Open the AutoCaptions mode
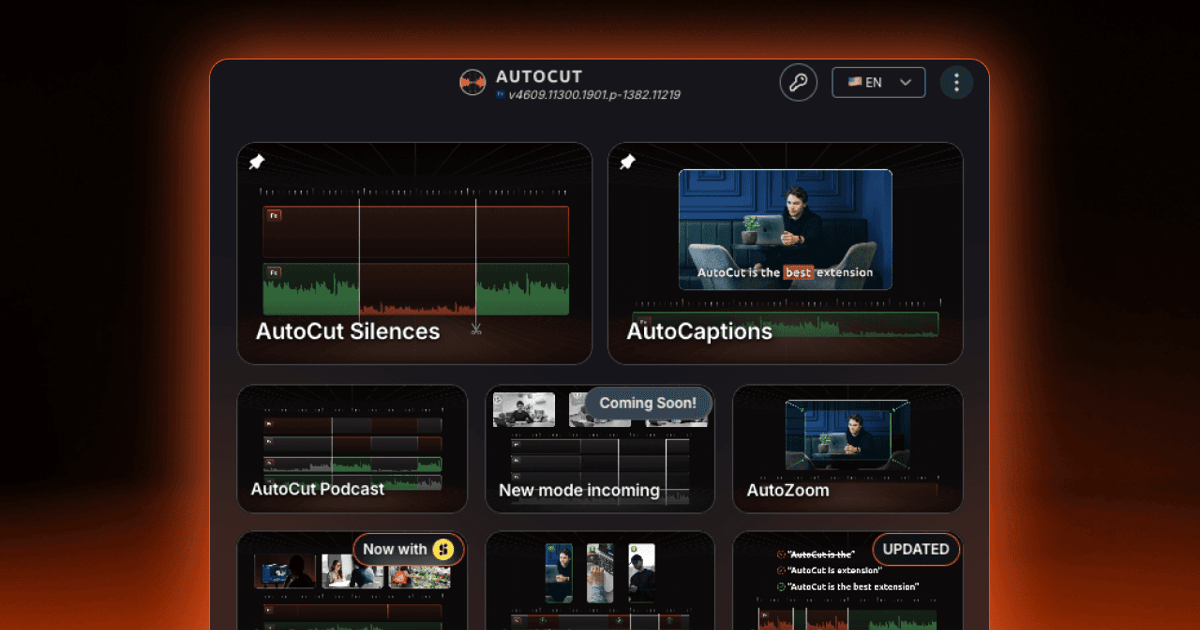 [x=785, y=253]
